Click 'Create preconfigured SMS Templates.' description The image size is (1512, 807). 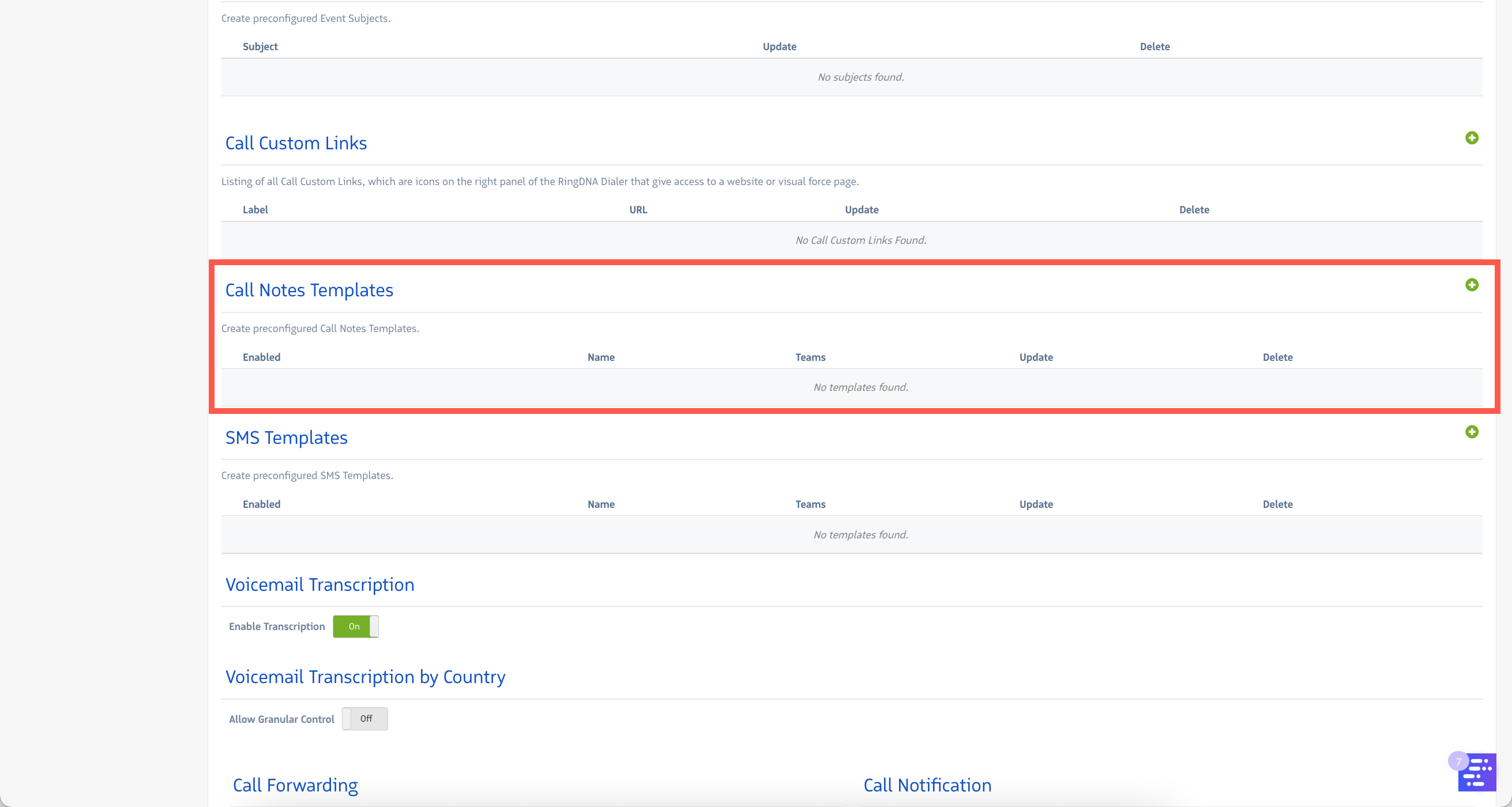[307, 476]
